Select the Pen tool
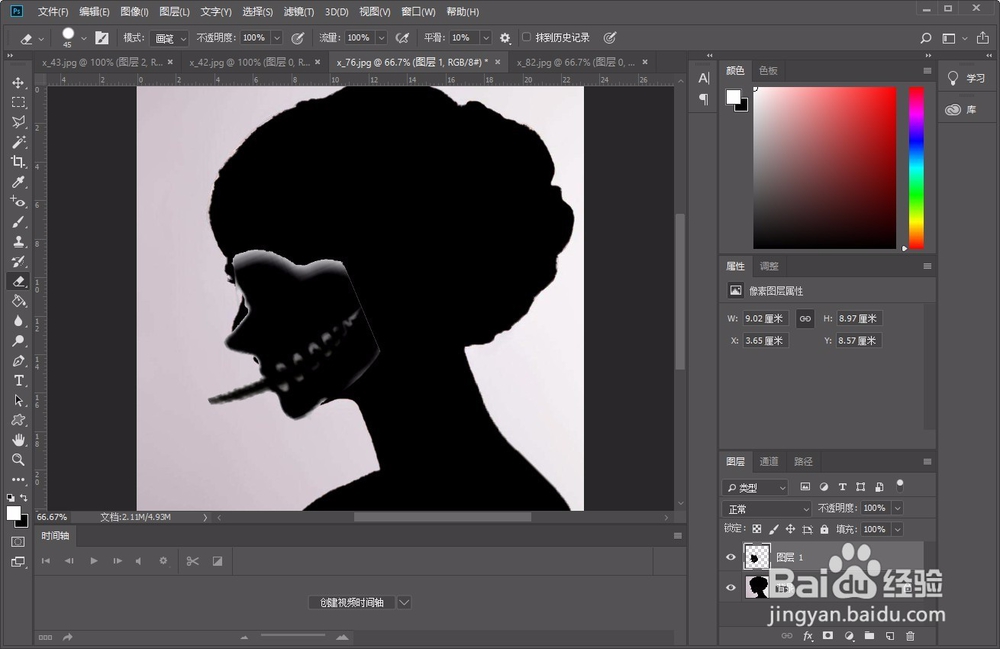The height and width of the screenshot is (649, 1000). pyautogui.click(x=18, y=361)
